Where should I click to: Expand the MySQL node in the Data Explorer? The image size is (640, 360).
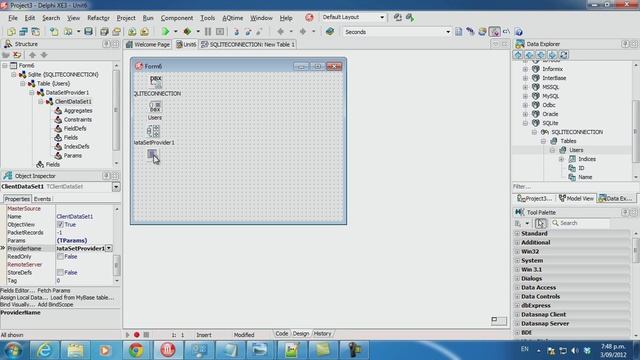525,96
